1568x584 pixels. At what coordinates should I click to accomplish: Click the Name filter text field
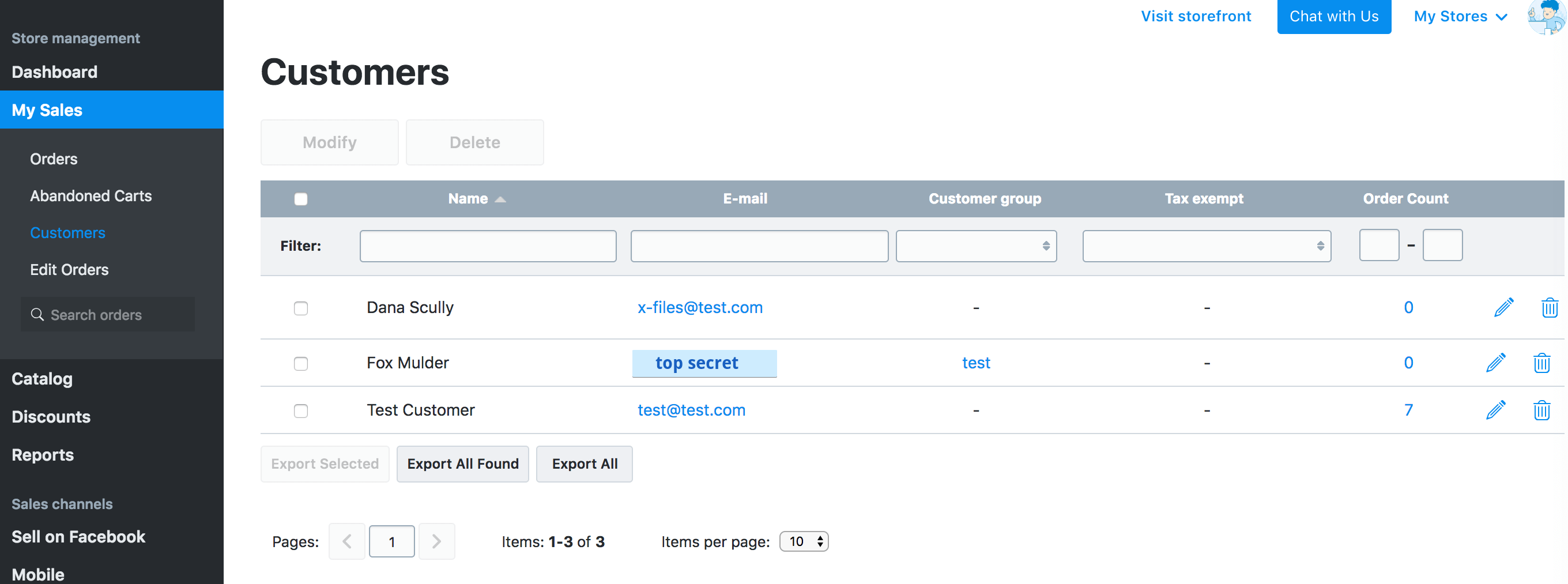488,246
